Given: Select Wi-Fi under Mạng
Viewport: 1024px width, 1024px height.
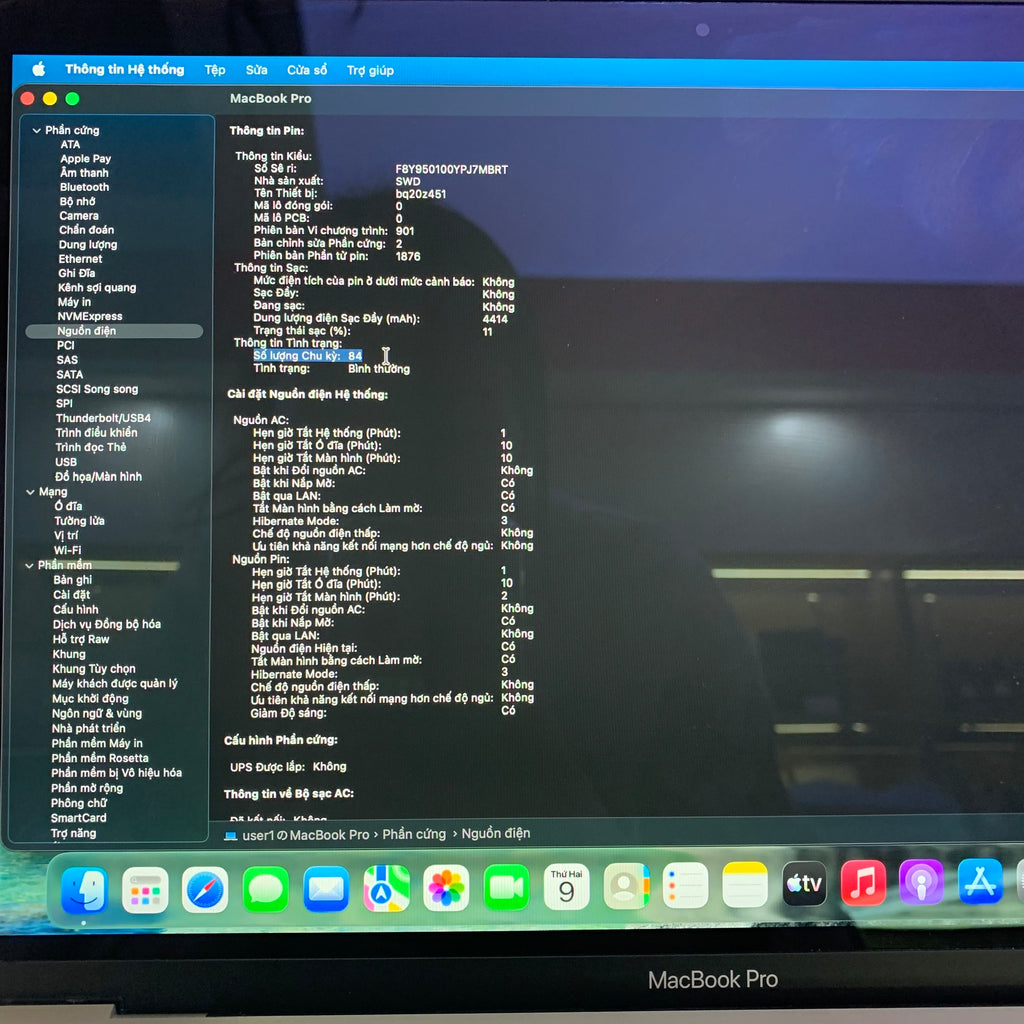Looking at the screenshot, I should [68, 550].
